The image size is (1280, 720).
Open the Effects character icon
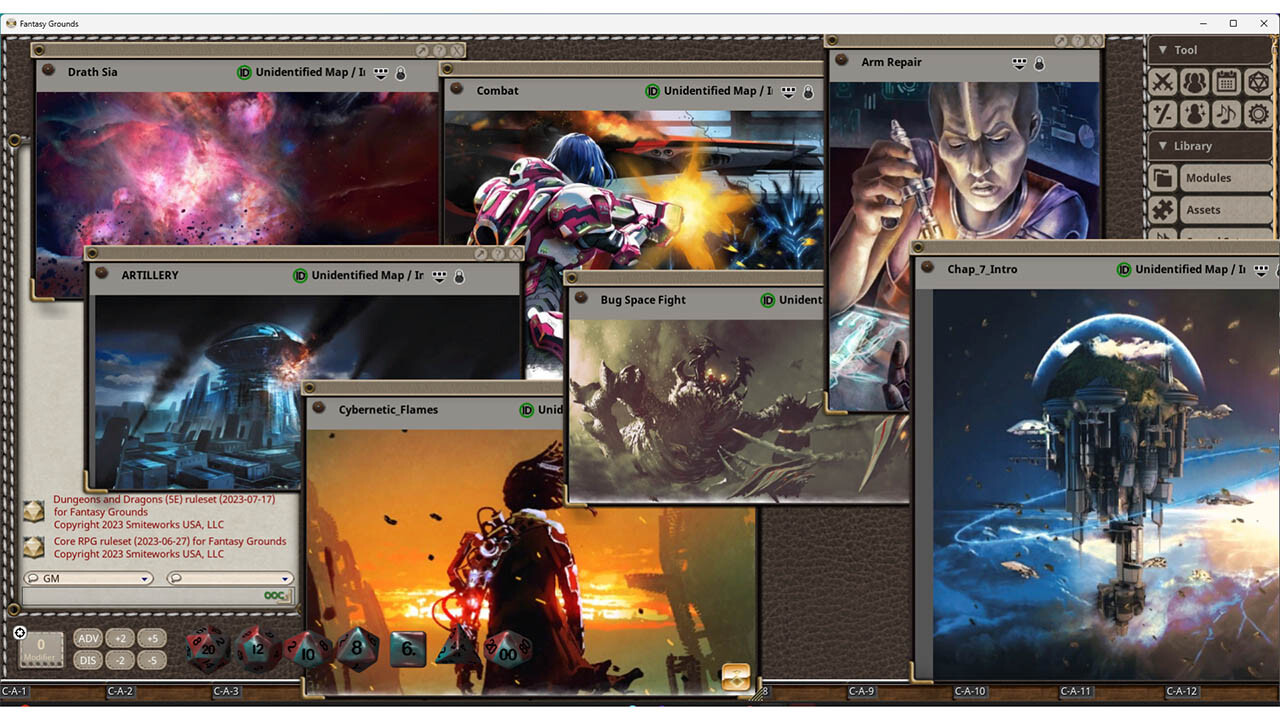[1195, 114]
